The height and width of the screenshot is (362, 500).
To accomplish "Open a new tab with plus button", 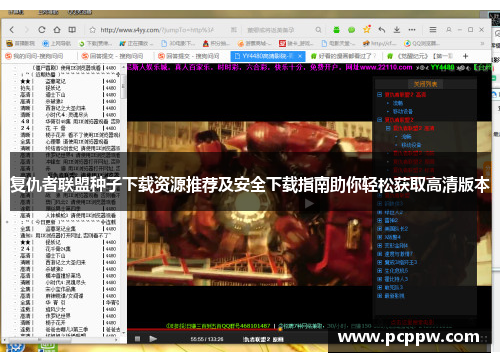I will coord(465,56).
